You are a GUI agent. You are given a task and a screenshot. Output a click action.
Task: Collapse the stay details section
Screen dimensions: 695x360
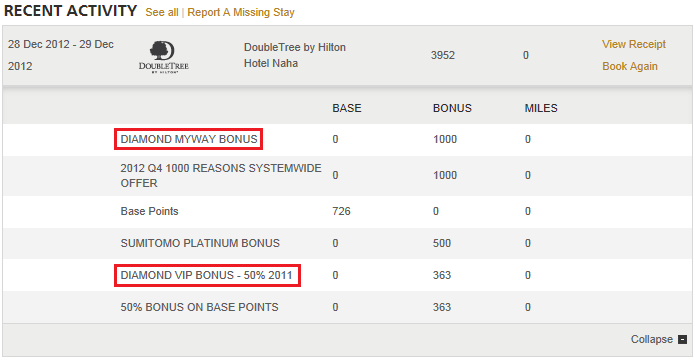pos(658,340)
